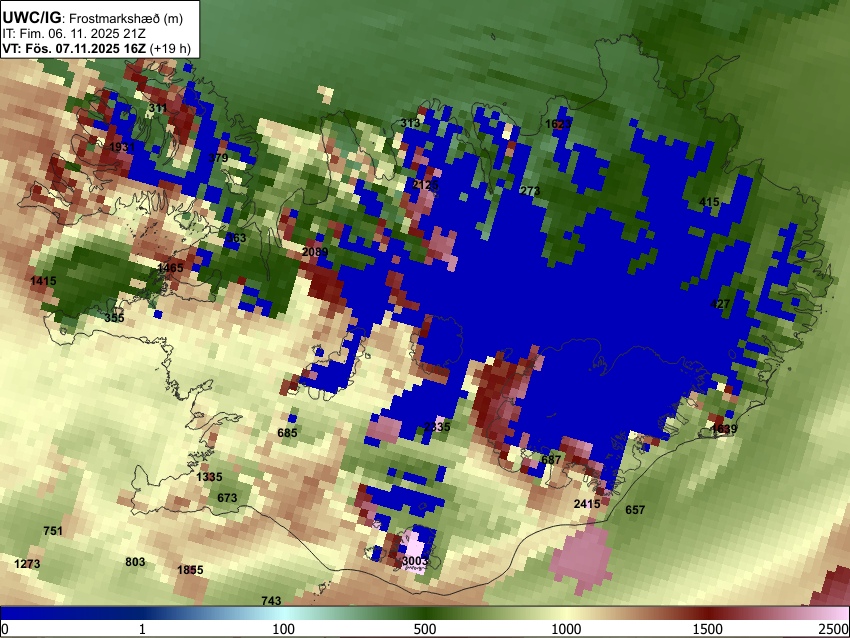
Task: Click the map value 427
Action: tap(720, 304)
